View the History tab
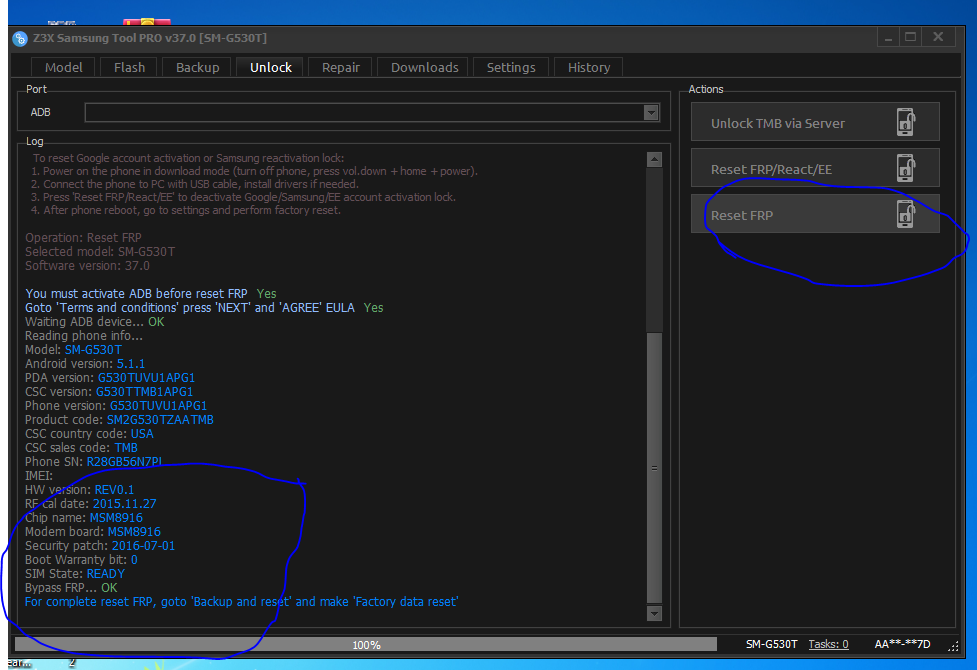This screenshot has width=977, height=670. click(x=589, y=67)
